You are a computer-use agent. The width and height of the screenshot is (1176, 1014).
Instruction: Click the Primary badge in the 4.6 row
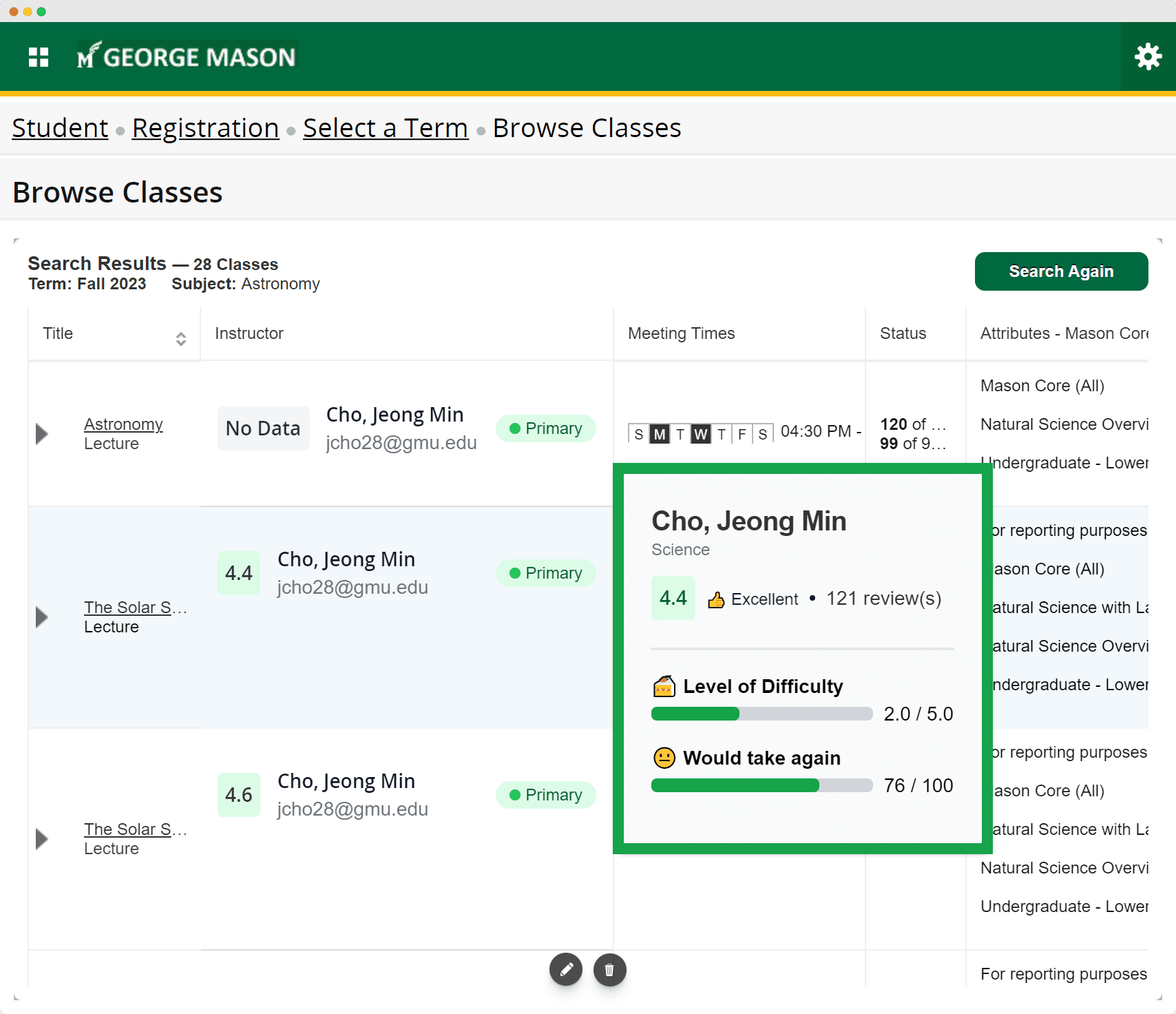tap(546, 795)
